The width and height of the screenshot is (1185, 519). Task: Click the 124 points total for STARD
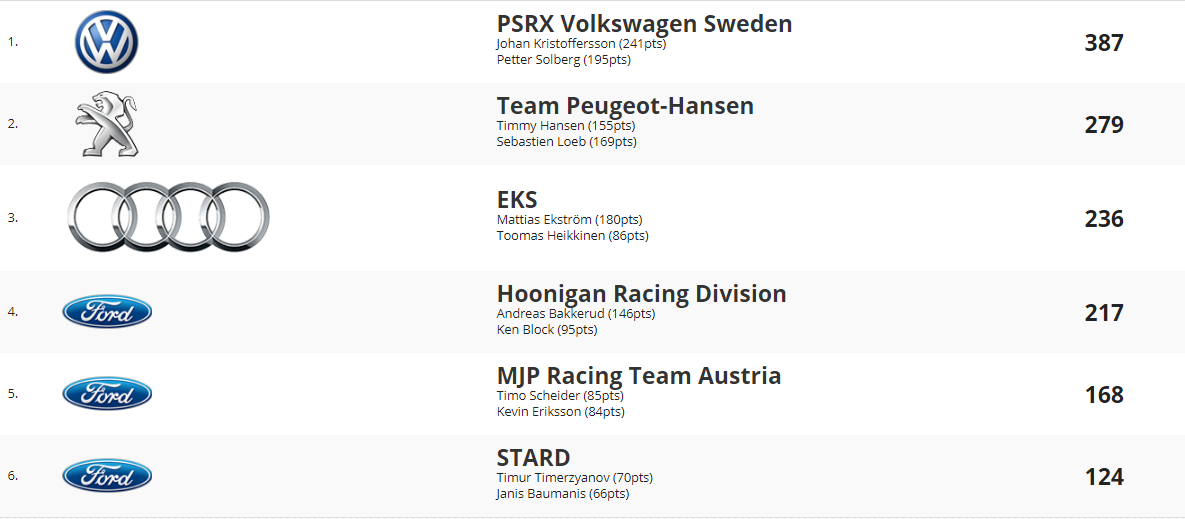pyautogui.click(x=1104, y=477)
